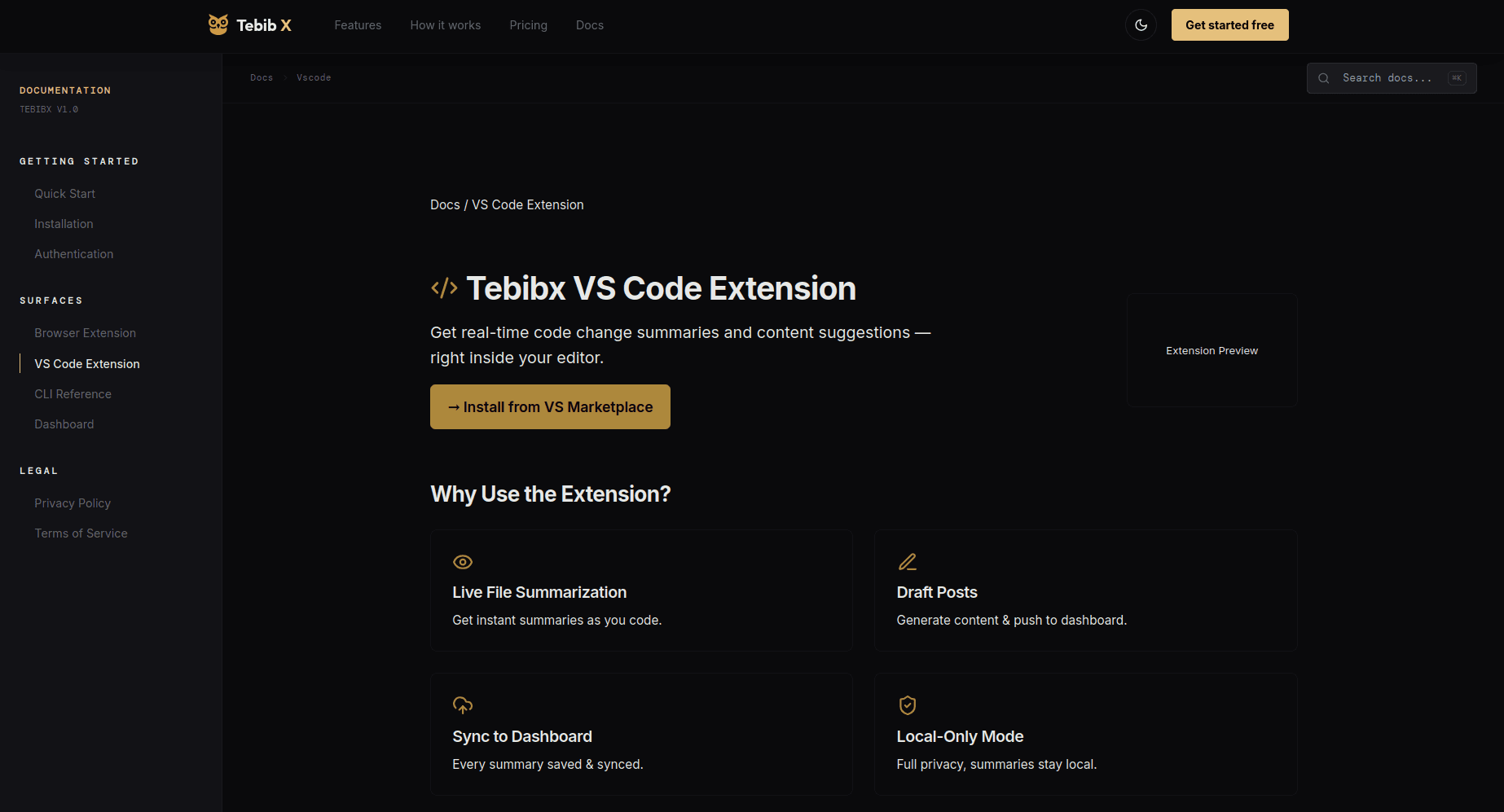Image resolution: width=1504 pixels, height=812 pixels.
Task: Click the Tebib X owl logo
Action: pos(218,24)
